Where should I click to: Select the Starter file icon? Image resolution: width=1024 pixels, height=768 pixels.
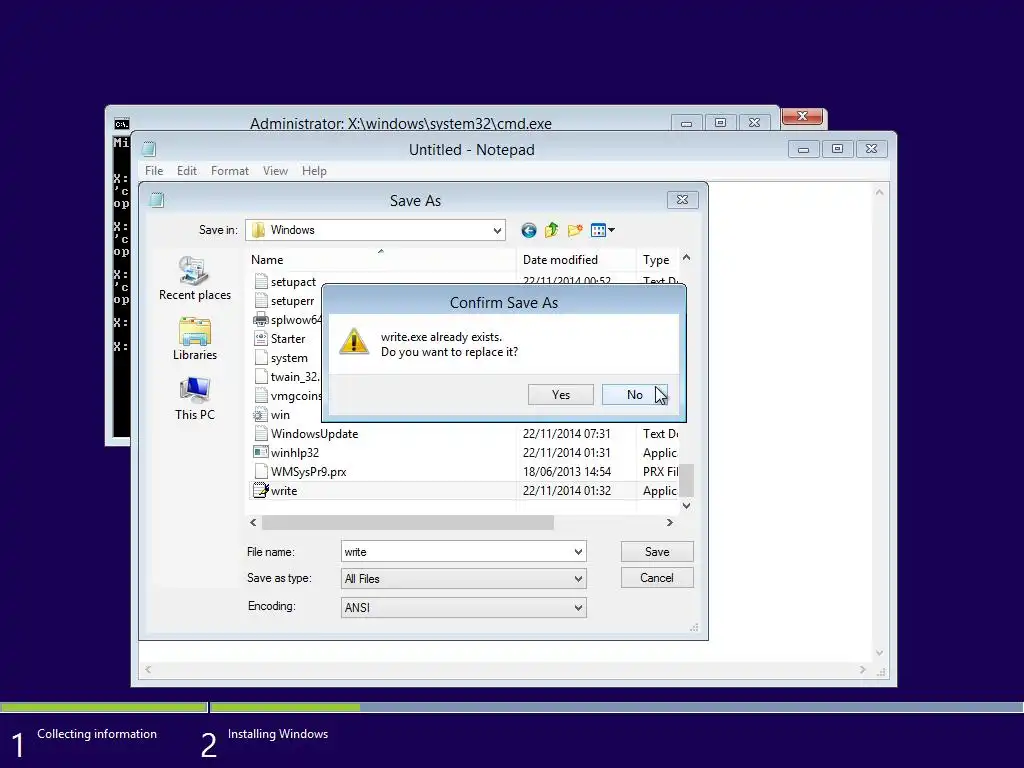click(x=261, y=338)
